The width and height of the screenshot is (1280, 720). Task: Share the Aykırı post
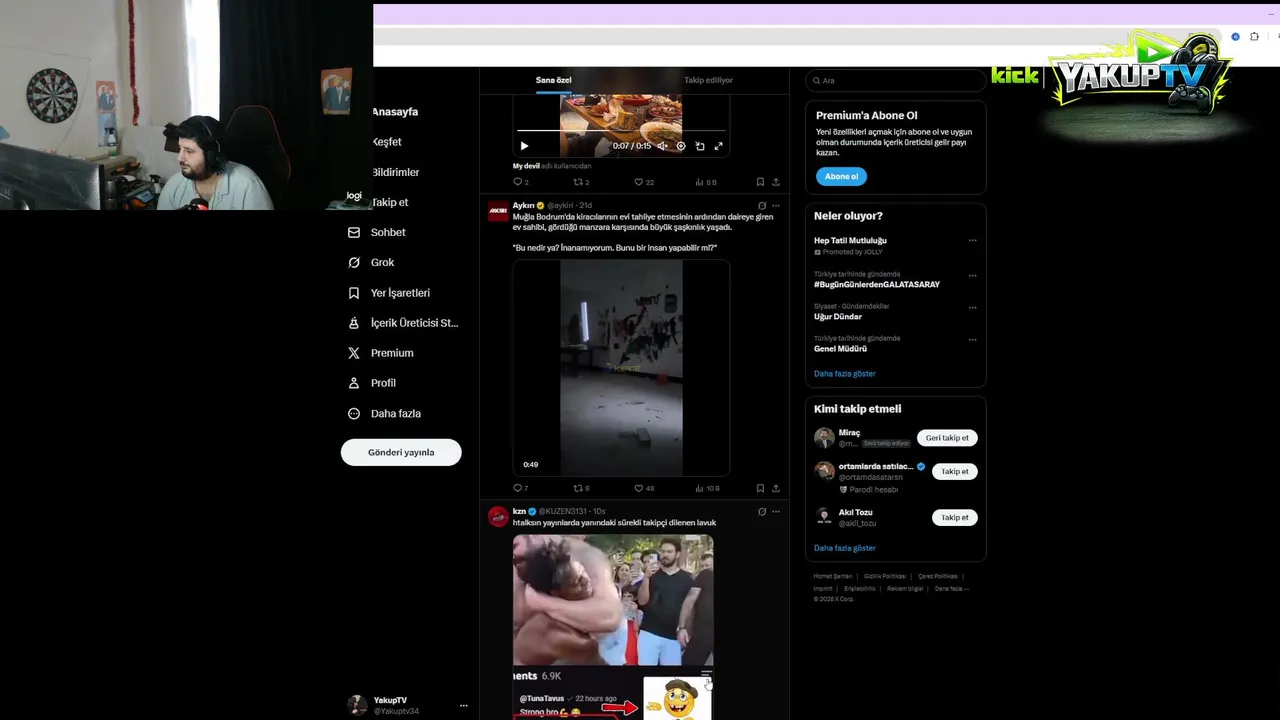776,488
